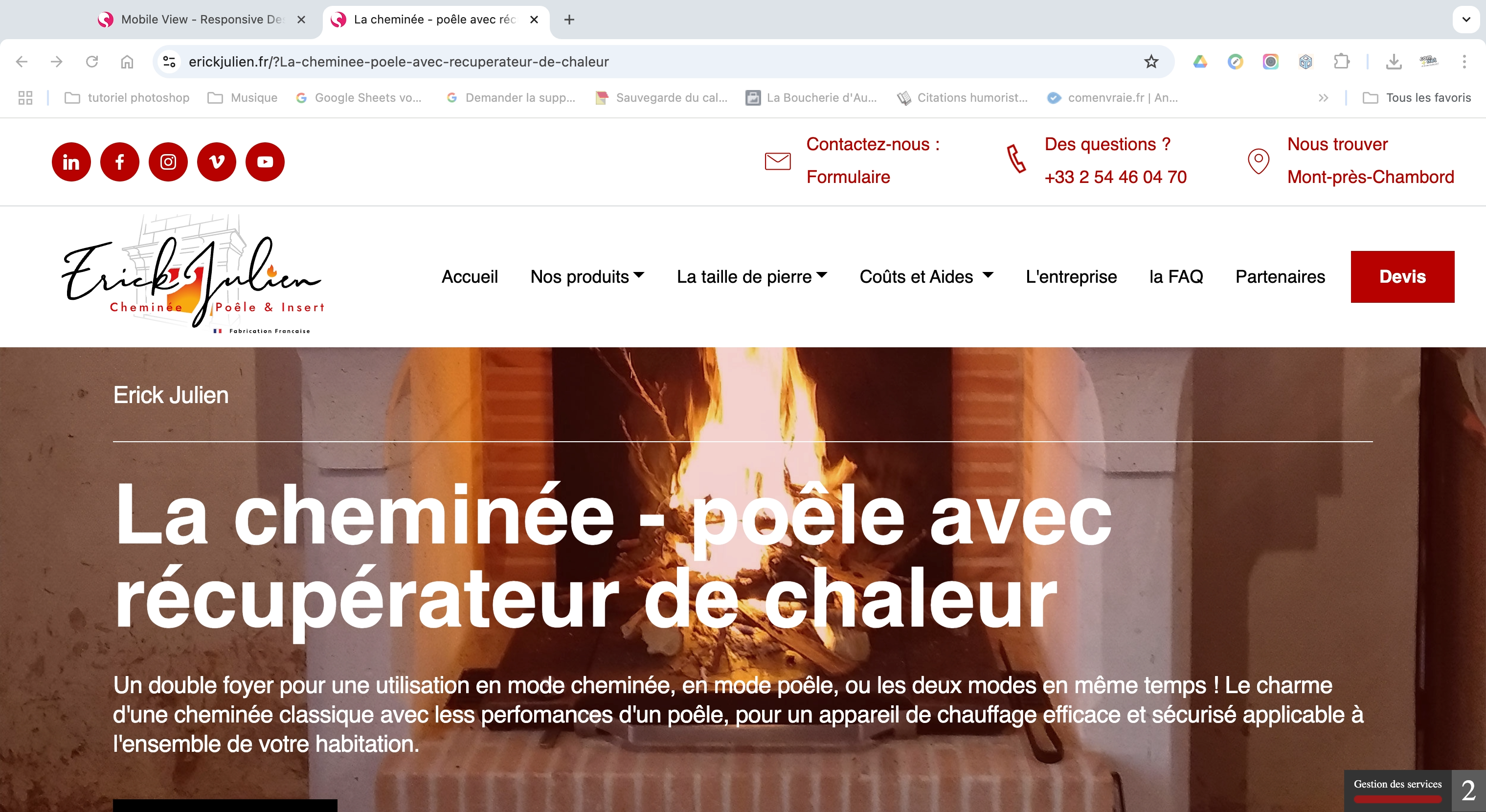Screen dimensions: 1486x812
Task: Click the address bar URL field
Action: pyautogui.click(x=657, y=62)
